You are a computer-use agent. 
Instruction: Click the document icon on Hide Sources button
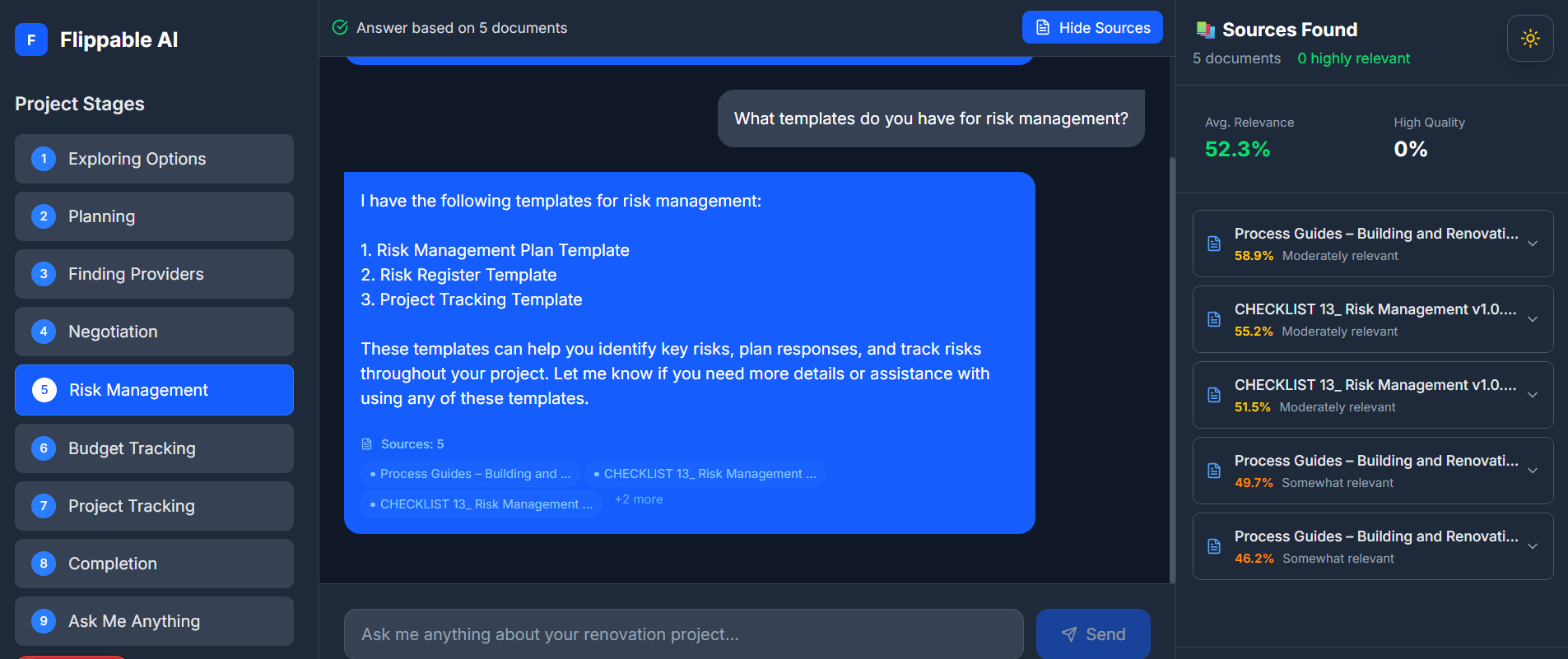[1042, 27]
